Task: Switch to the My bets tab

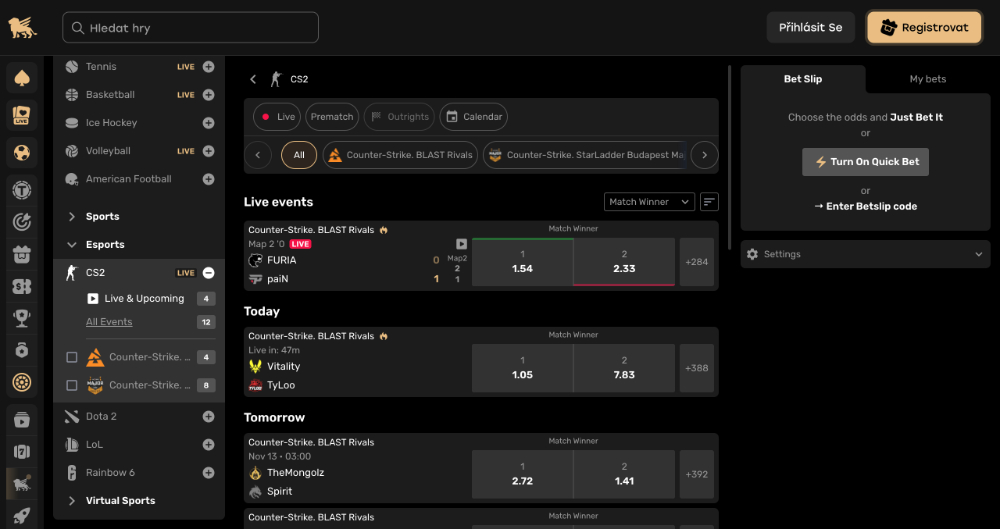Action: click(928, 79)
